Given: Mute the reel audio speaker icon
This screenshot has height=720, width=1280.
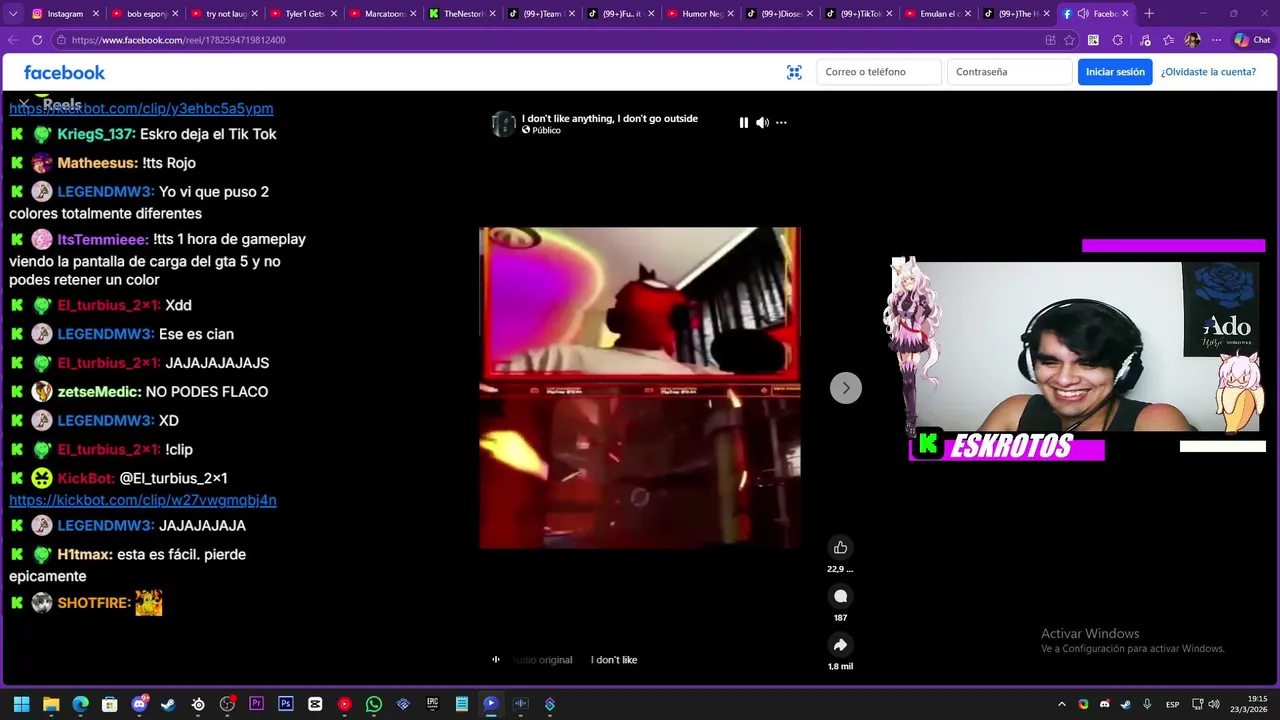Looking at the screenshot, I should [762, 123].
